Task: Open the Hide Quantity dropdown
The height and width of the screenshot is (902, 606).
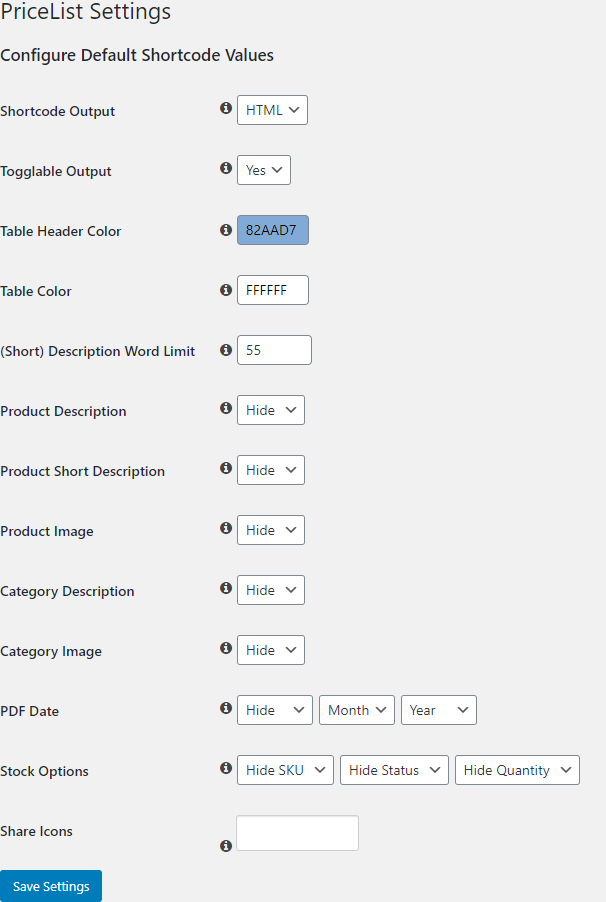Action: [x=517, y=770]
